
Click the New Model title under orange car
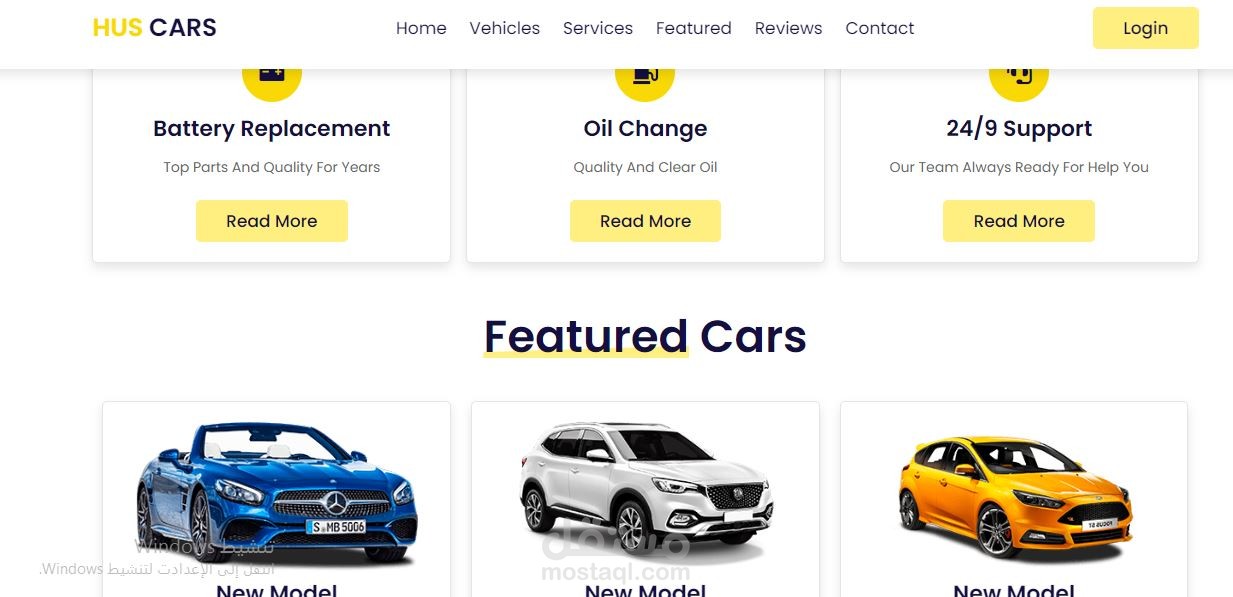click(x=1014, y=590)
